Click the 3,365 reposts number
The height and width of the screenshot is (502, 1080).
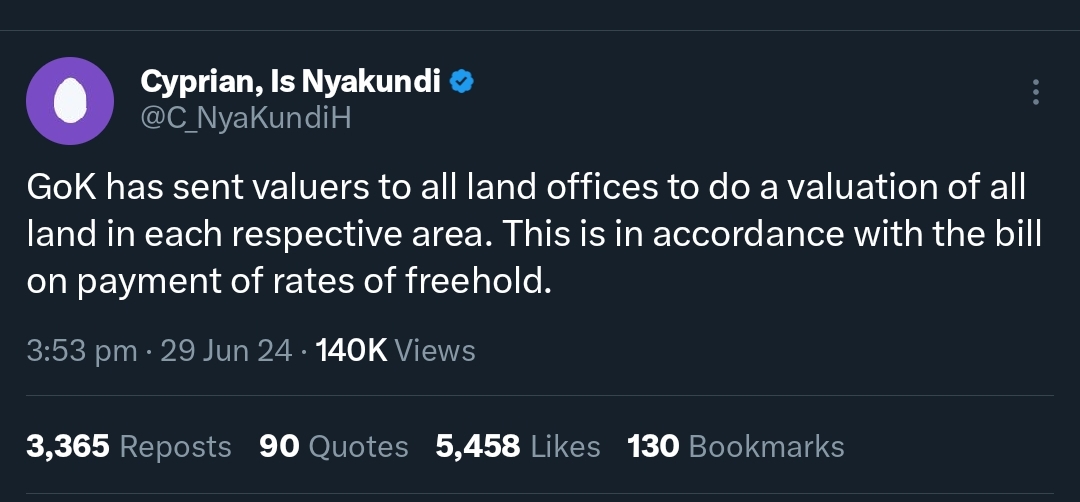click(x=68, y=446)
